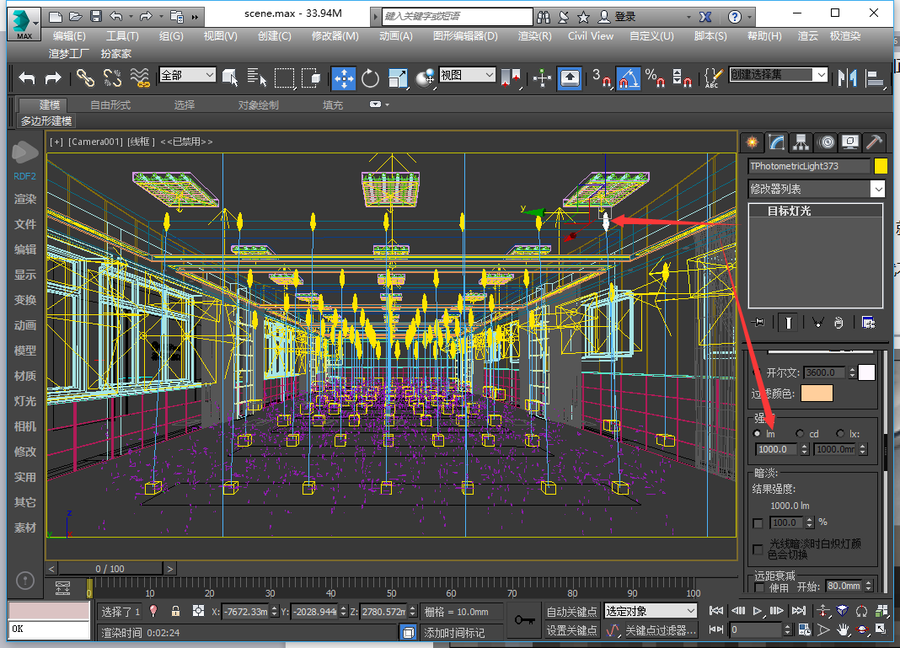Open the 选定对象 key filter dropdown
The height and width of the screenshot is (648, 900).
pyautogui.click(x=651, y=611)
